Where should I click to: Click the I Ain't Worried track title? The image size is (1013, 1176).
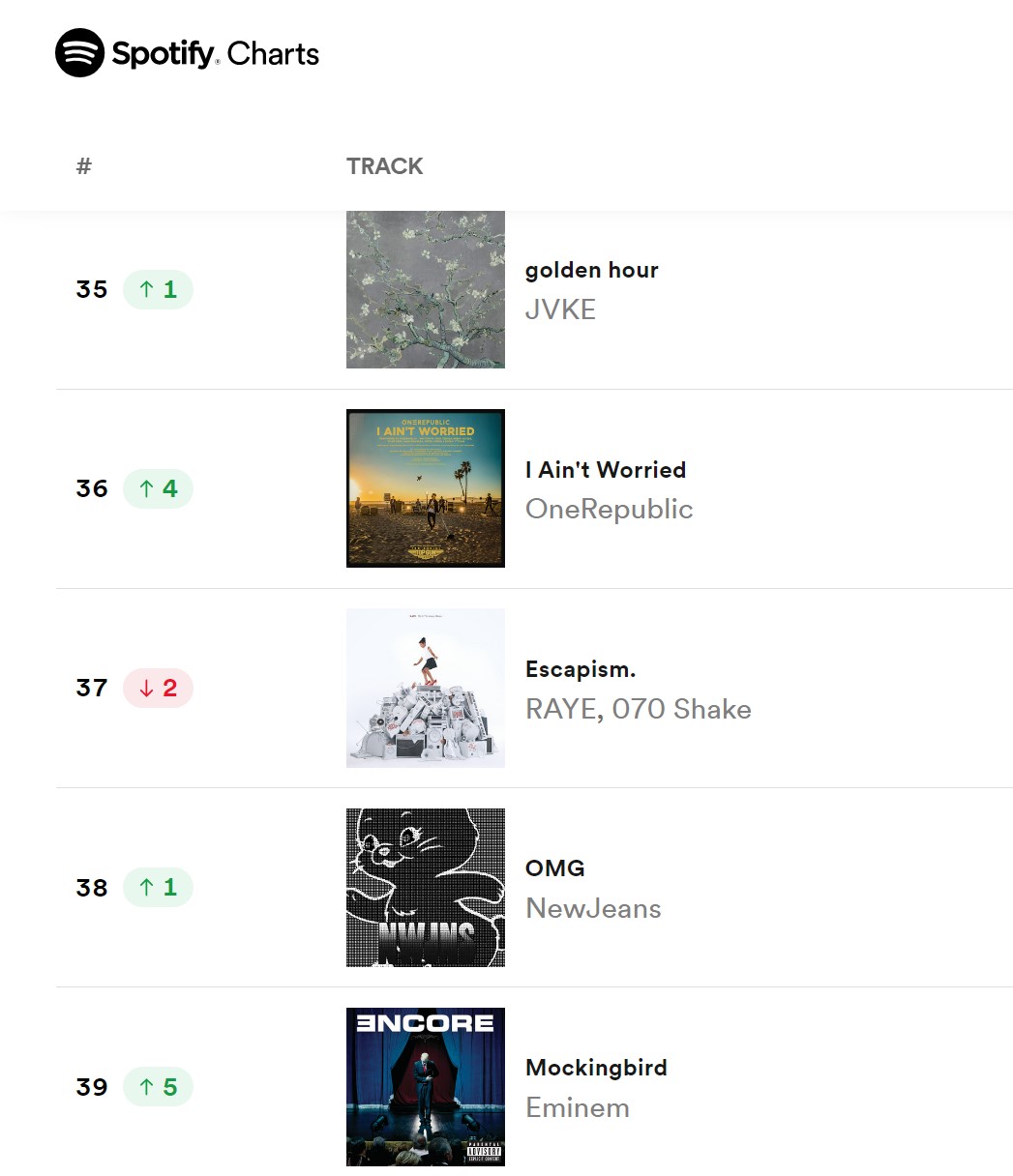[x=605, y=470]
